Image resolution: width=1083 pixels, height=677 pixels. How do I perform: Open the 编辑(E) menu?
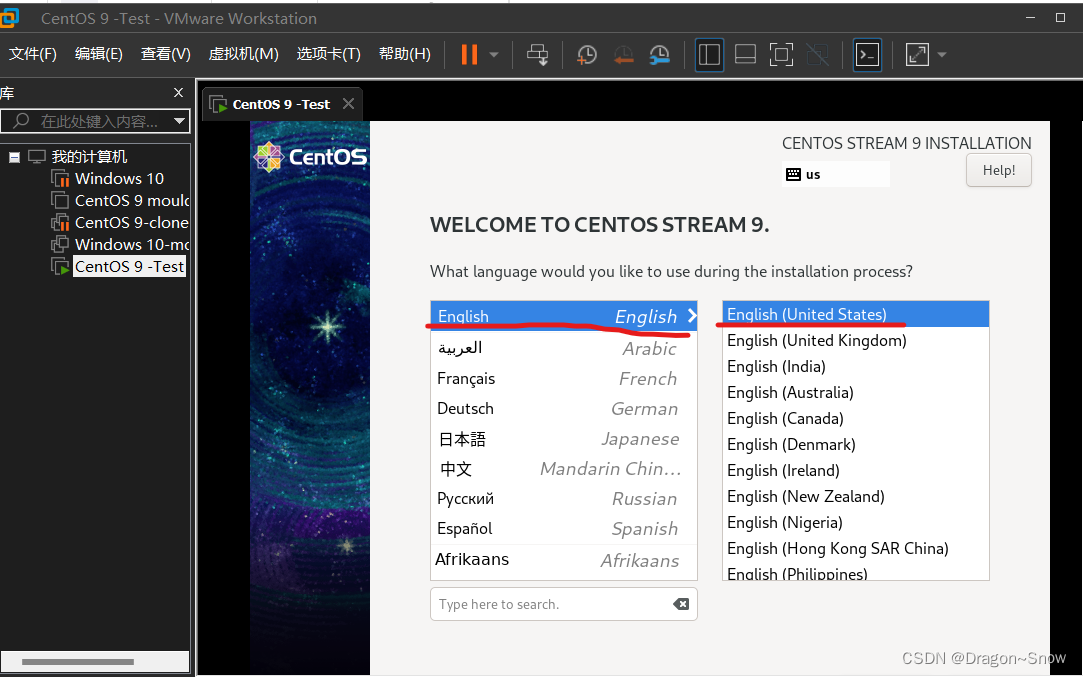pos(99,54)
